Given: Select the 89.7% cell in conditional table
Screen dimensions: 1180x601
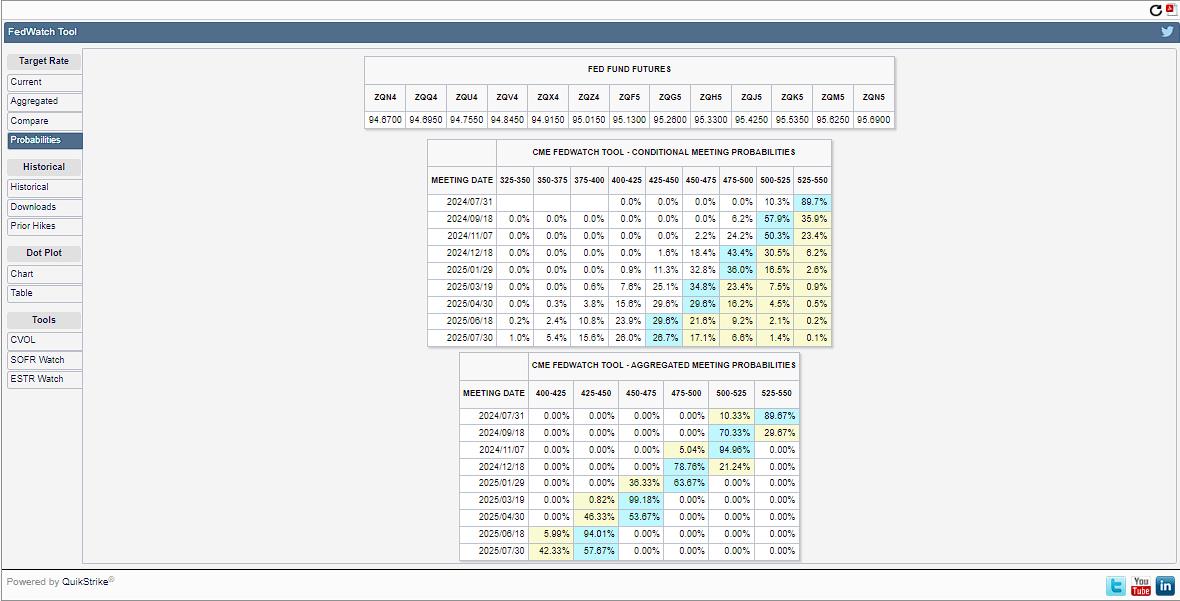Looking at the screenshot, I should click(x=813, y=202).
